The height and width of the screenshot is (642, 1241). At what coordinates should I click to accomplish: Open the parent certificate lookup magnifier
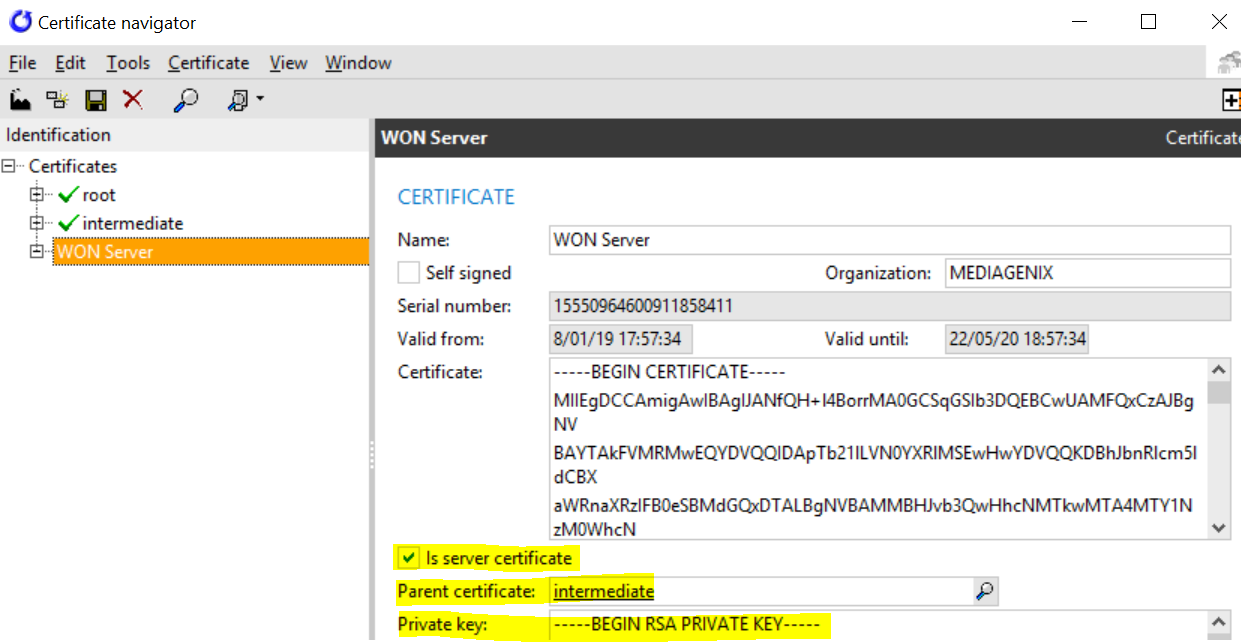(985, 592)
